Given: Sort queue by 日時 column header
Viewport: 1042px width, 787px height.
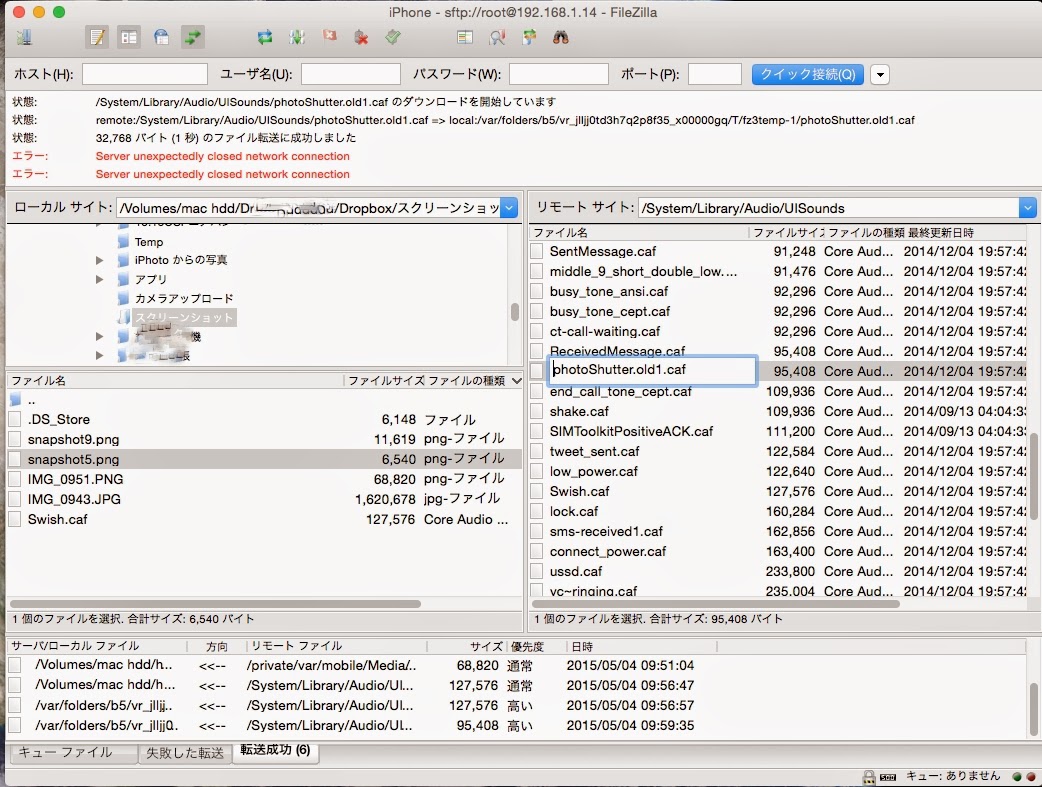Looking at the screenshot, I should tap(641, 646).
